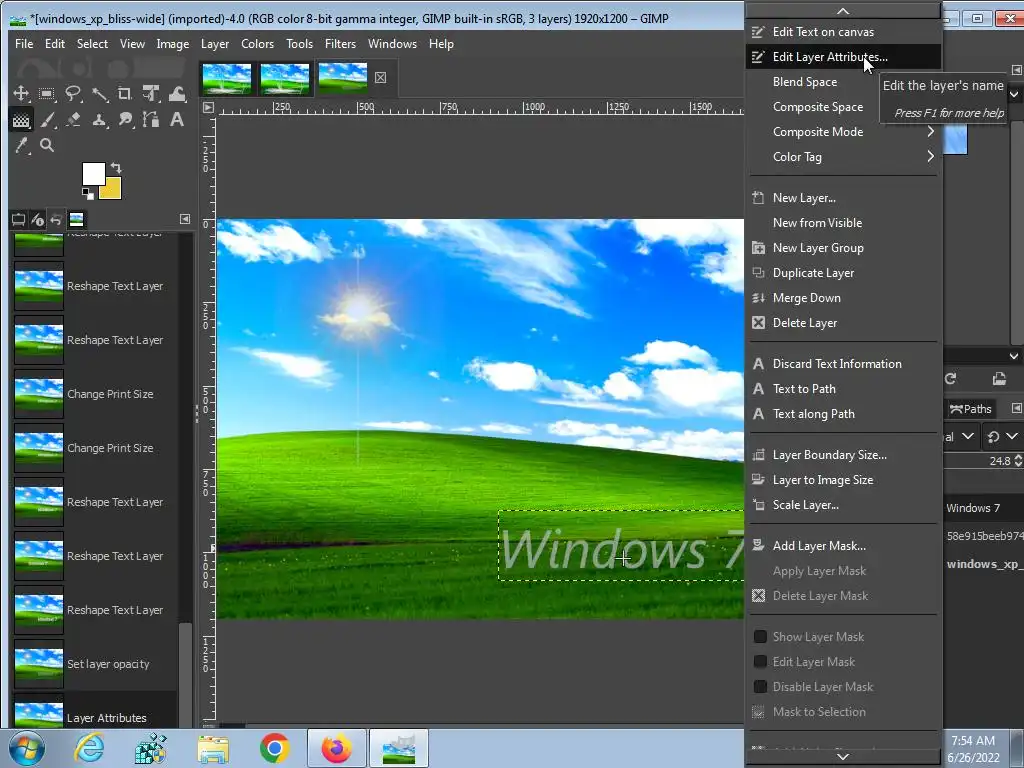Screen dimensions: 1024x768
Task: Open Windows Start menu
Action: click(x=26, y=748)
